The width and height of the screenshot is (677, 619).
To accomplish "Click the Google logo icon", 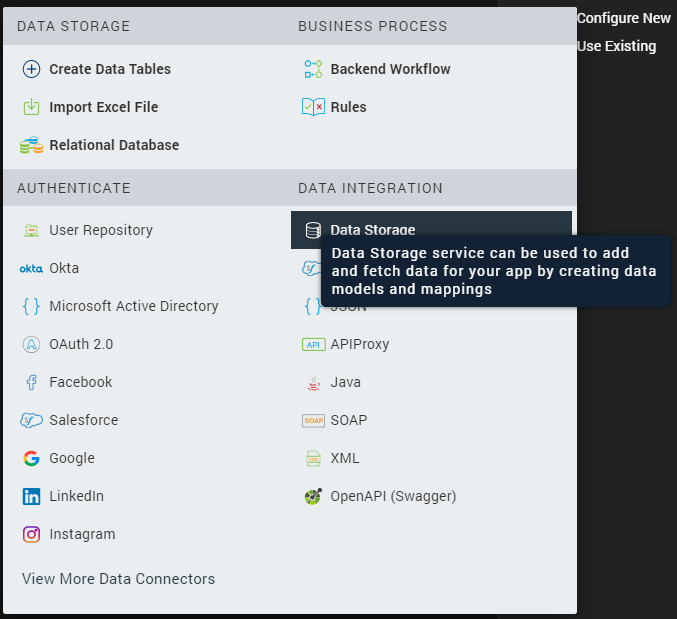I will (x=31, y=458).
